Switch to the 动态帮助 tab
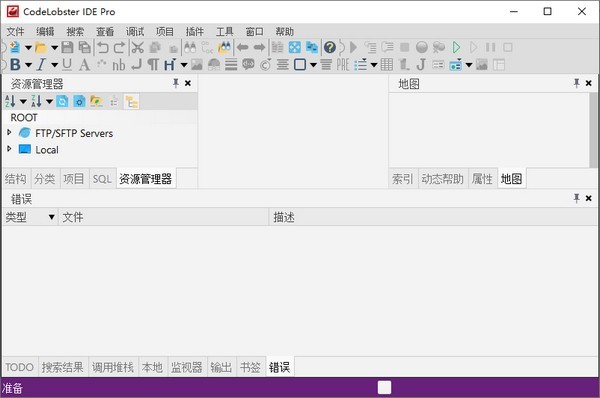 point(442,179)
